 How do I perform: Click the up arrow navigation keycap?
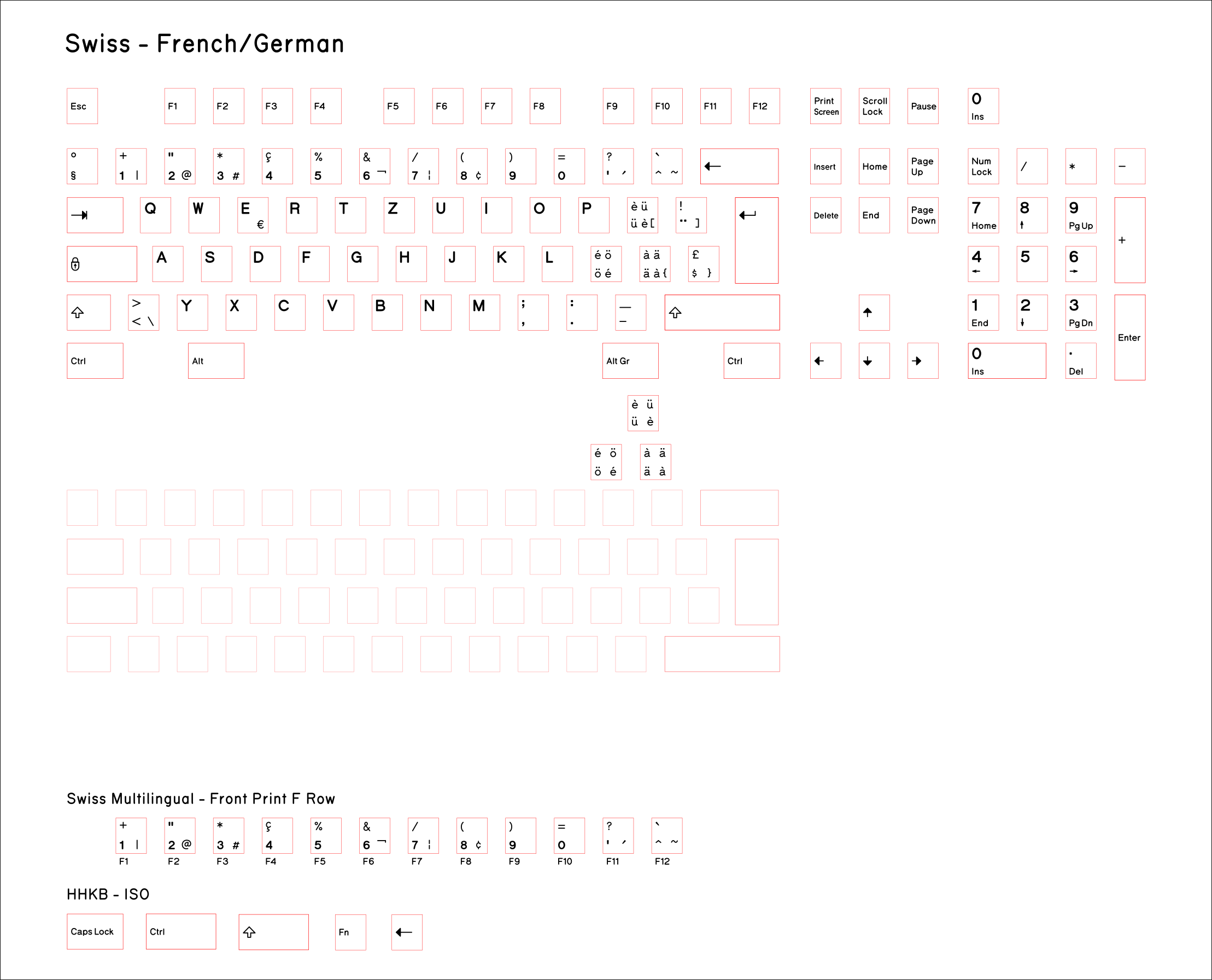pos(874,312)
